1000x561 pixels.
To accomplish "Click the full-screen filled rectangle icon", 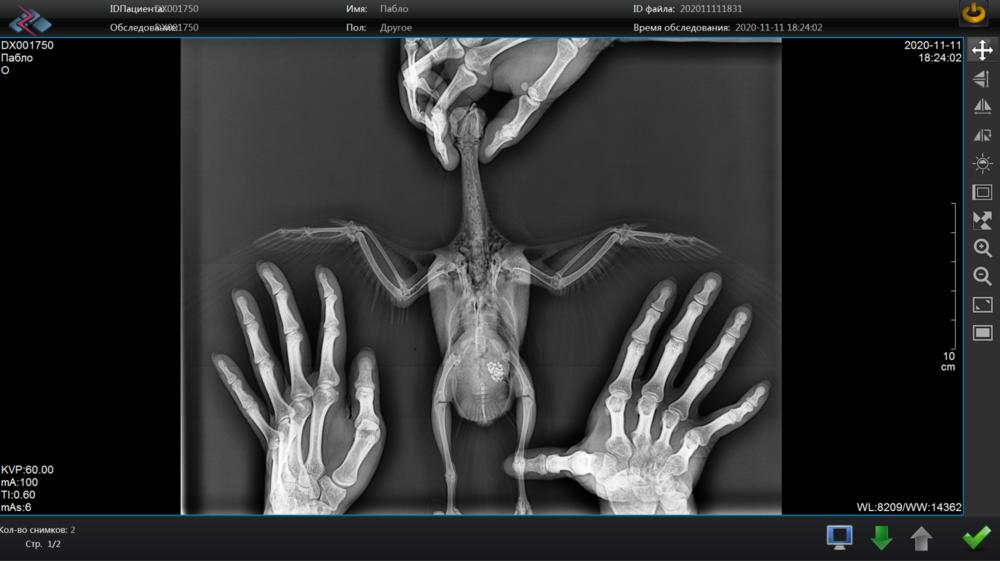I will tap(982, 333).
